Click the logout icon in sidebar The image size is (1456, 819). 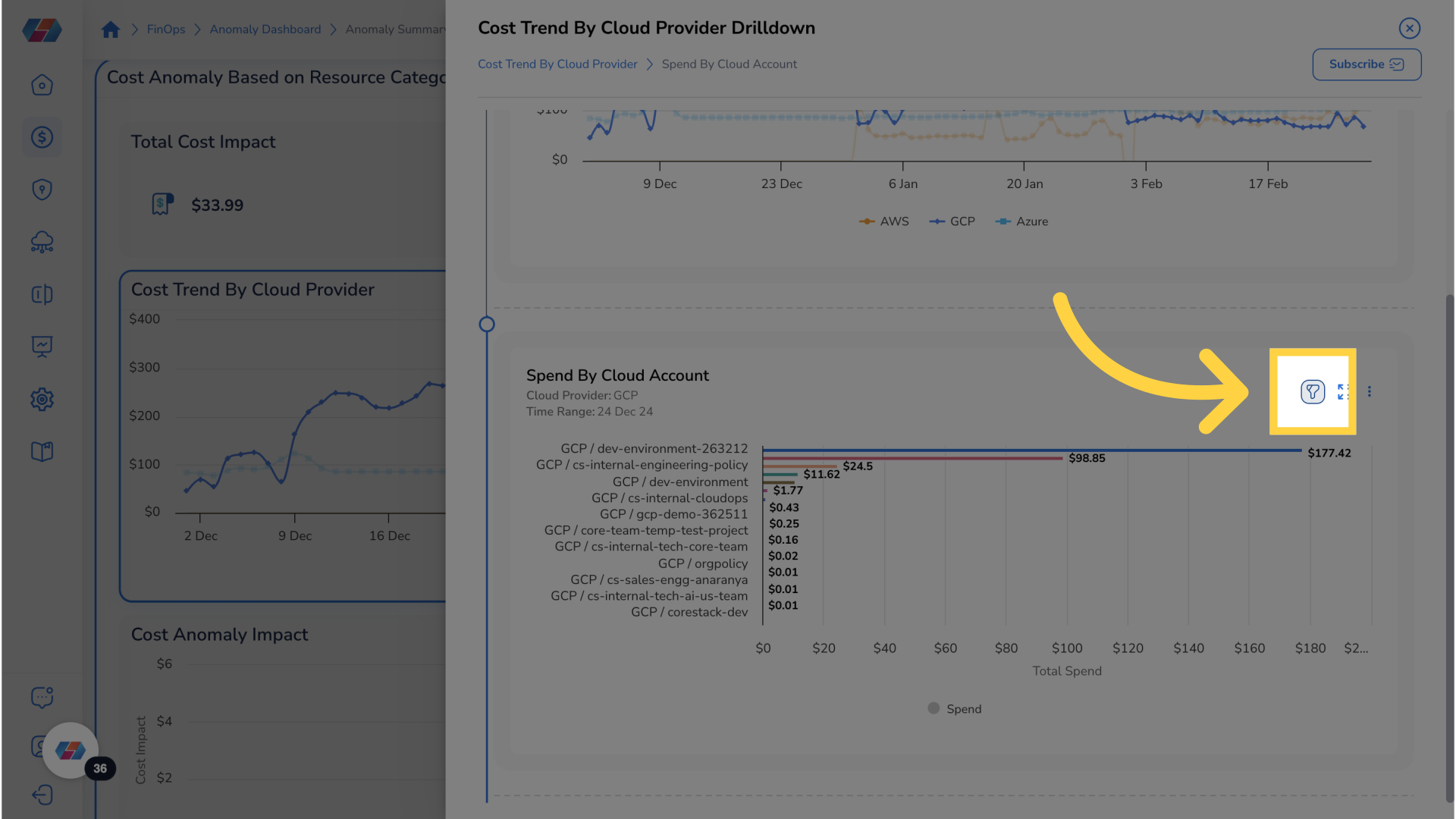click(42, 795)
